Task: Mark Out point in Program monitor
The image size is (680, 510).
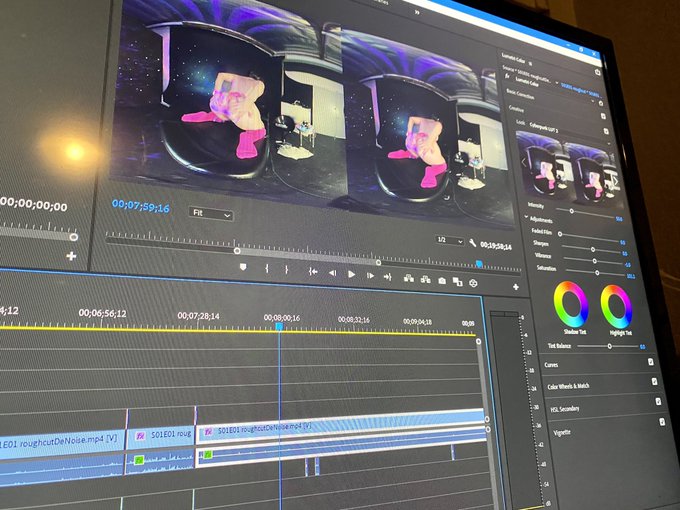Action: 287,270
